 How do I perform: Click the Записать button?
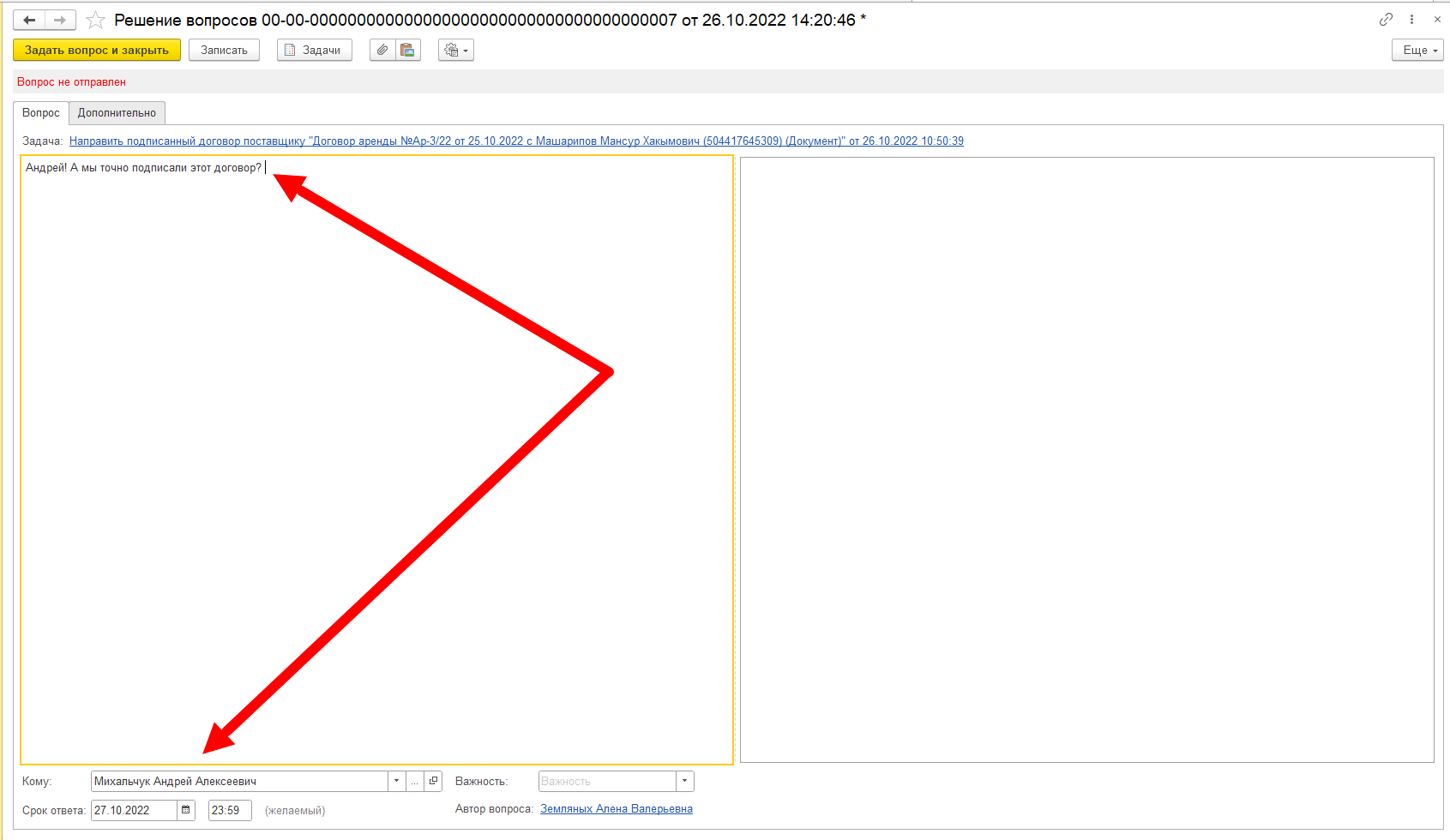tap(224, 50)
